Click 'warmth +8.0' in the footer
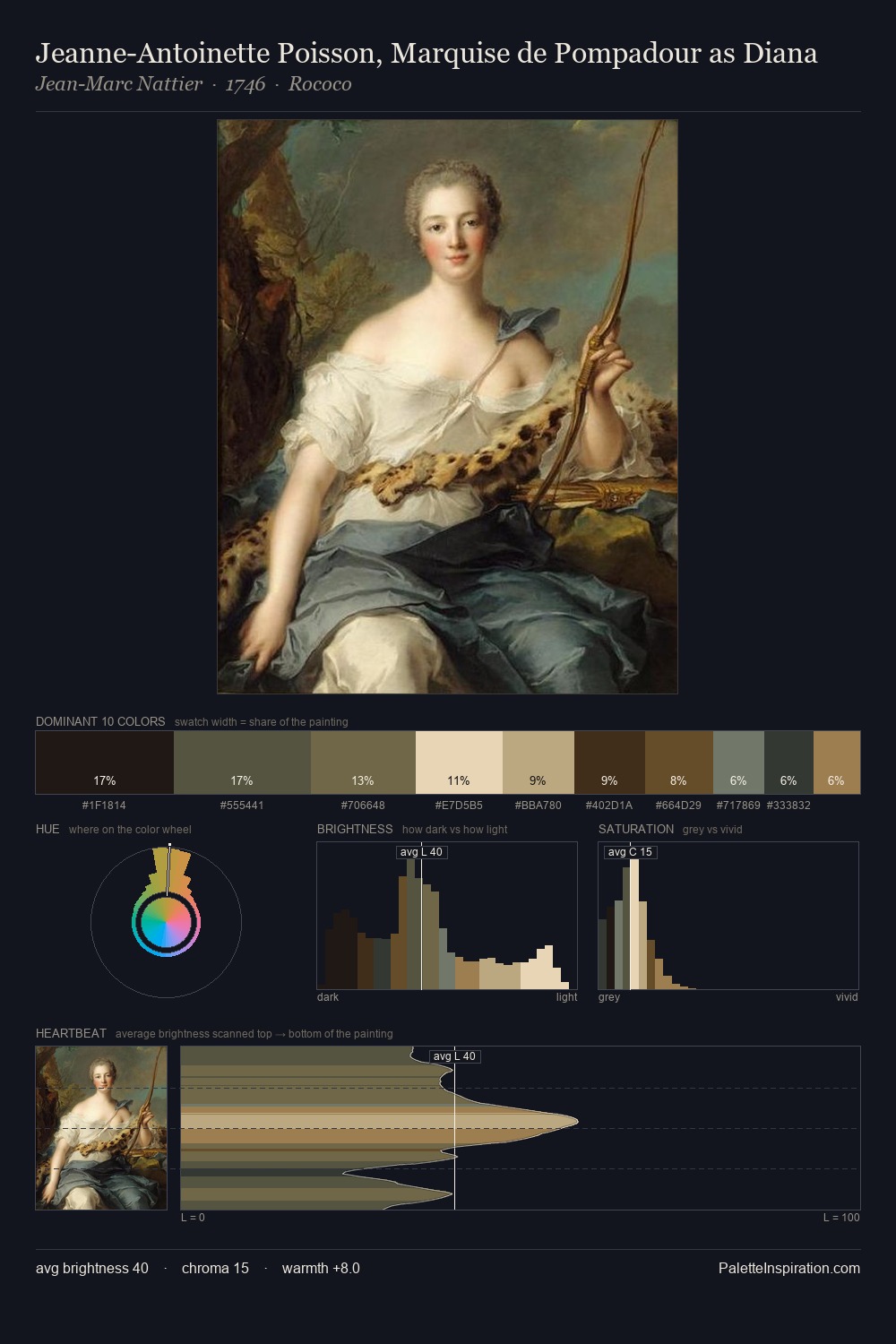This screenshot has height=1344, width=896. (321, 1268)
